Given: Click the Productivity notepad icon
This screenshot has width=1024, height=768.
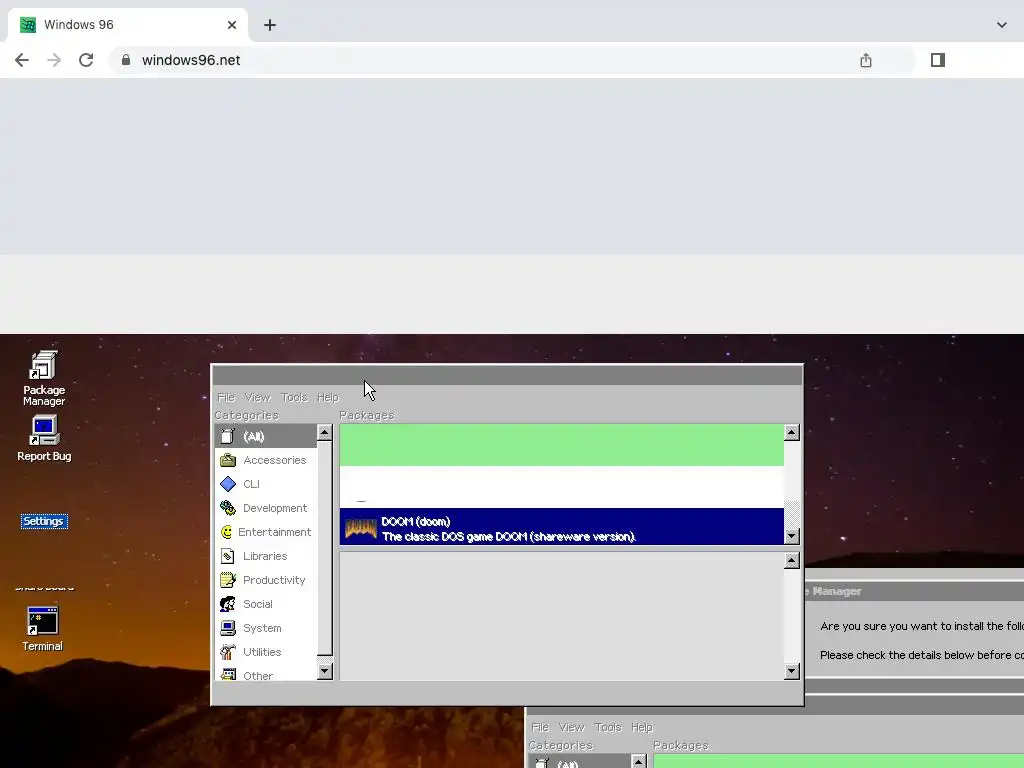Looking at the screenshot, I should pos(228,580).
